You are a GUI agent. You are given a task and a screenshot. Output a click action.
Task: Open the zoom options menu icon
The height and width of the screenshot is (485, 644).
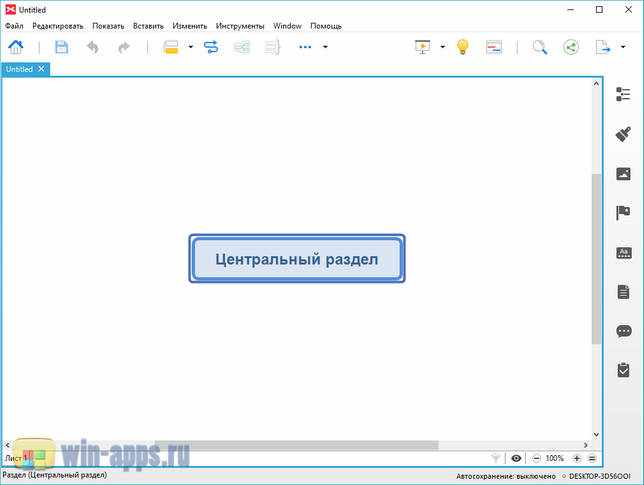pos(592,458)
